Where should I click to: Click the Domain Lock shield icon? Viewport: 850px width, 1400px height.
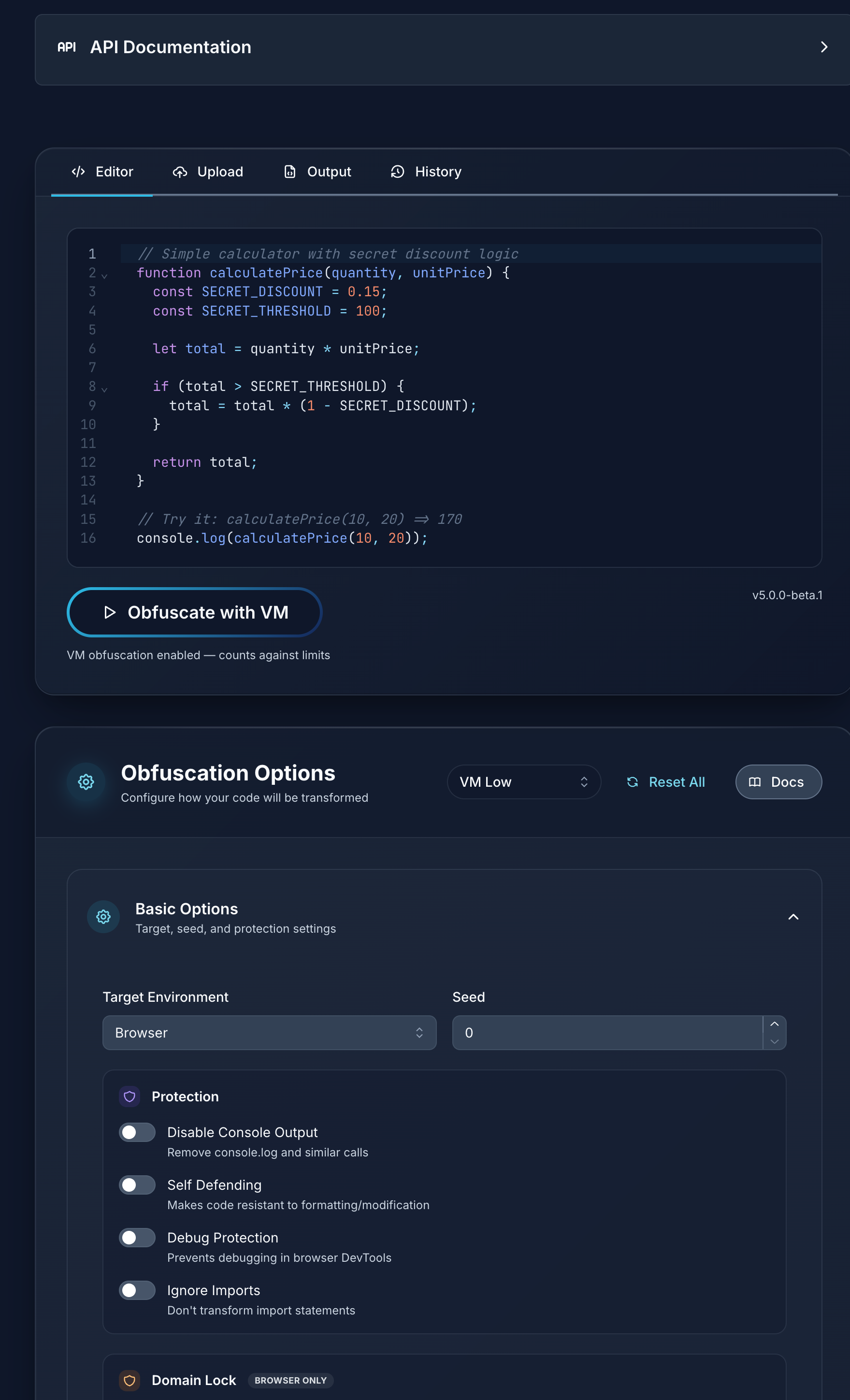tap(130, 1381)
